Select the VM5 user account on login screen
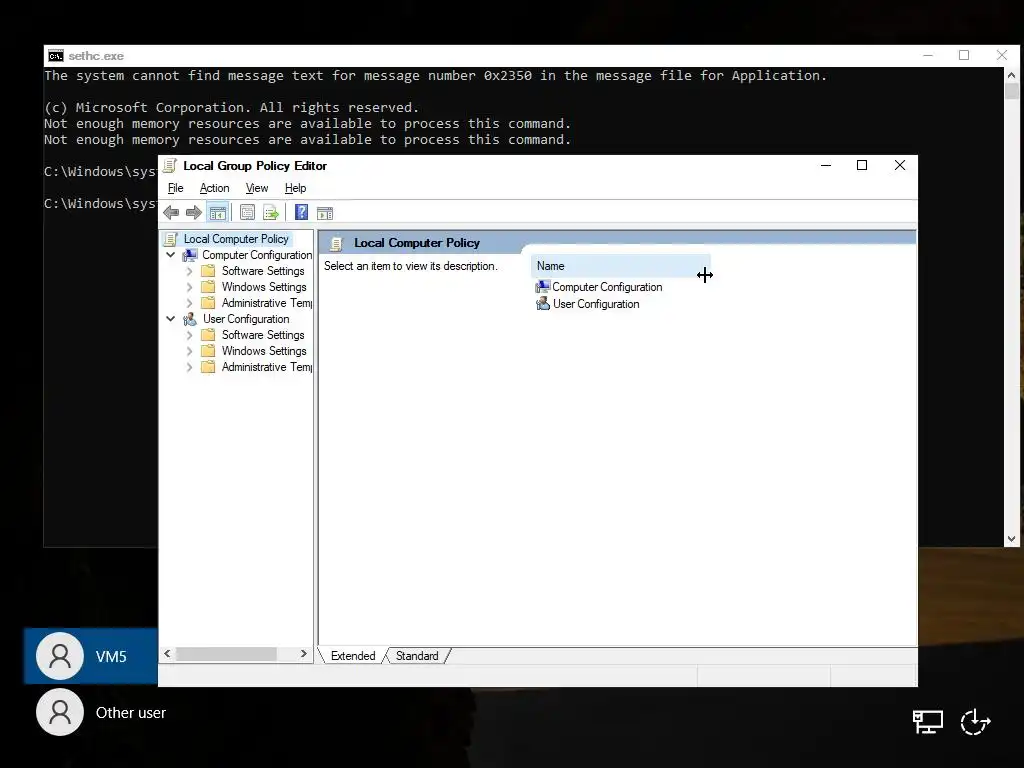Image resolution: width=1024 pixels, height=768 pixels. [91, 656]
